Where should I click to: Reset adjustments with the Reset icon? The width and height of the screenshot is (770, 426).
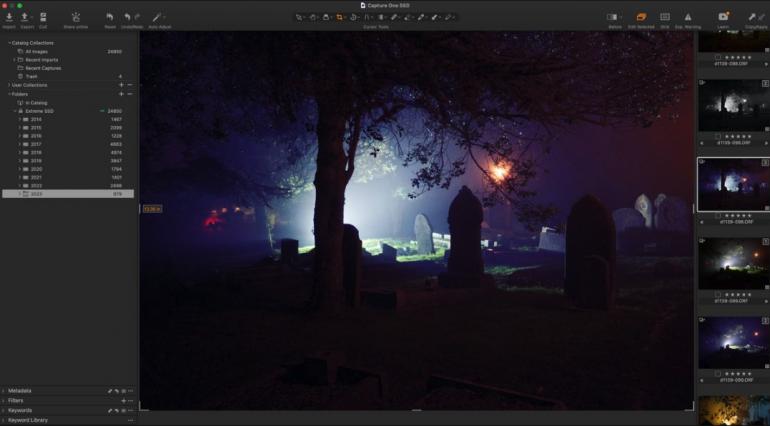tap(110, 17)
